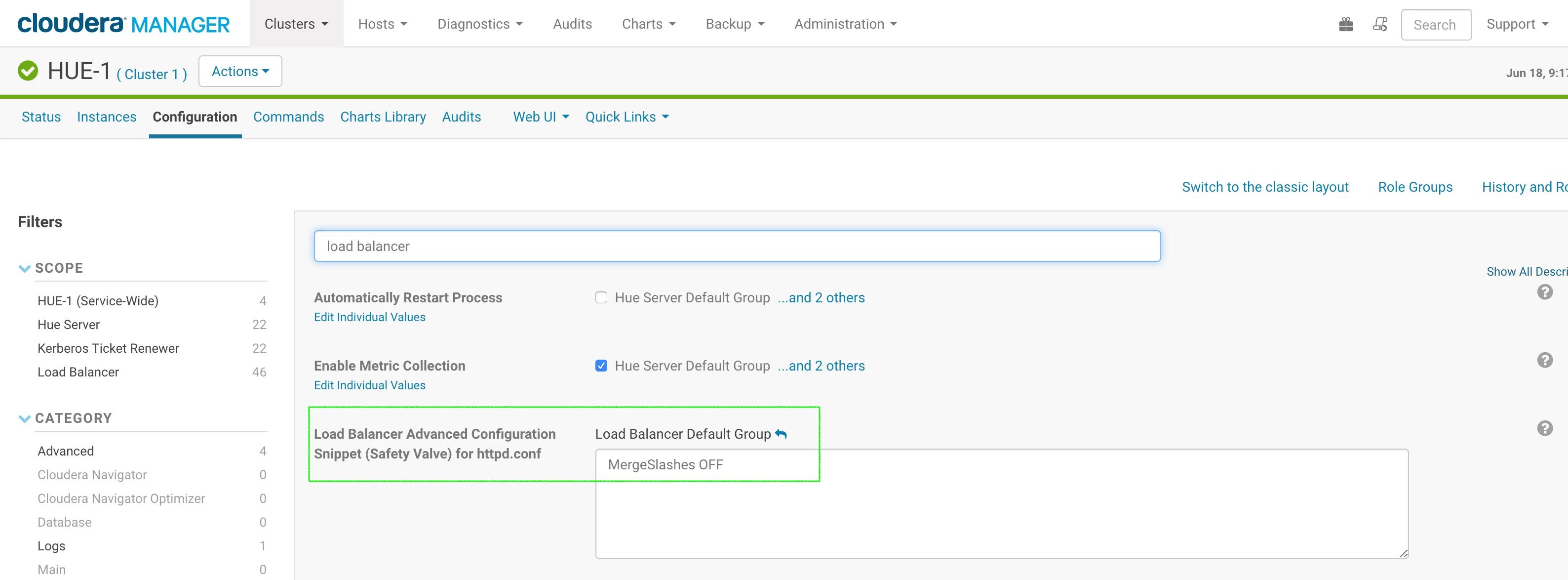
Task: Show help for Automatically Restart Process
Action: point(1544,292)
